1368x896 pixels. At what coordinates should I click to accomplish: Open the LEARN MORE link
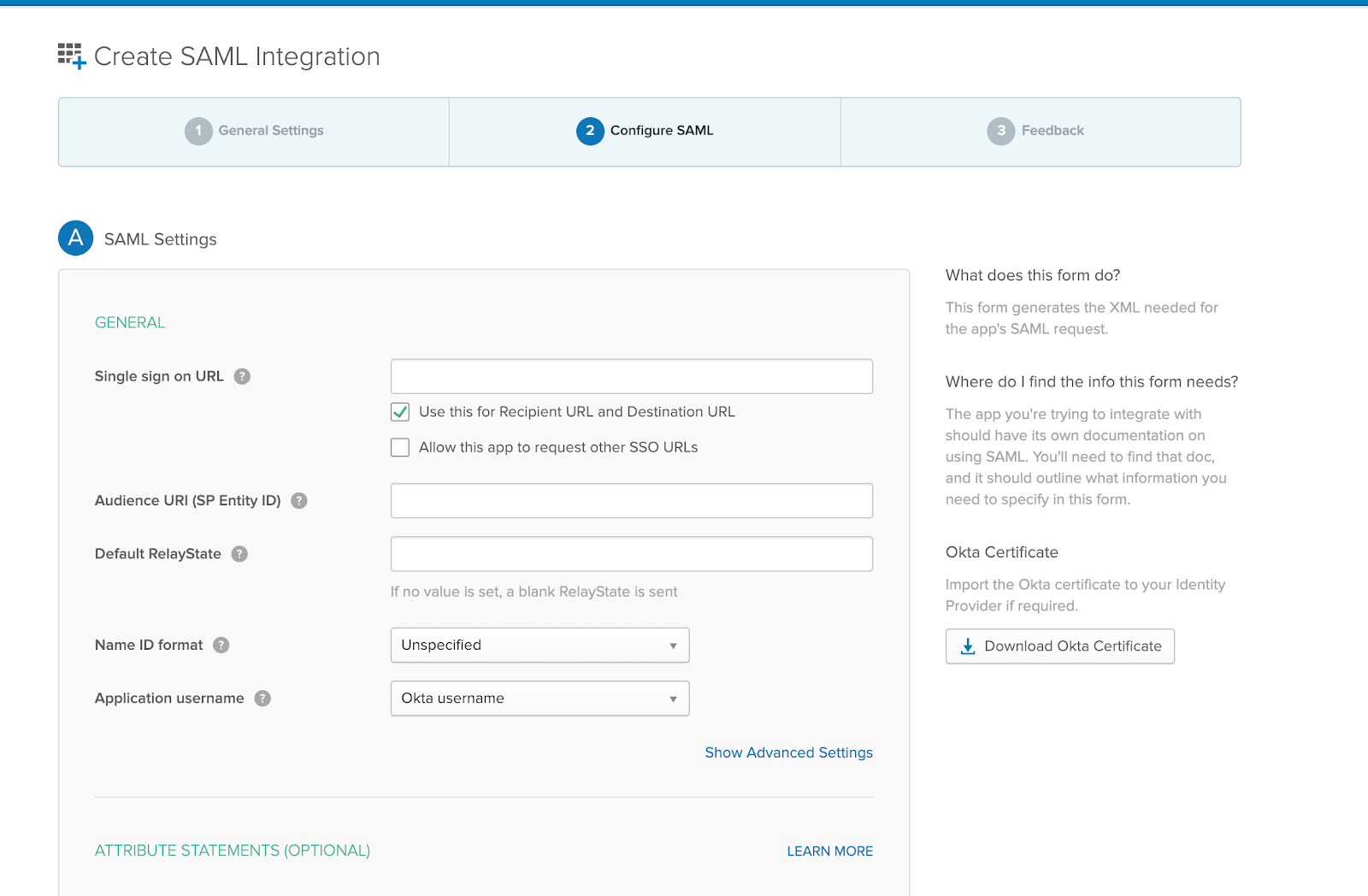pos(829,852)
